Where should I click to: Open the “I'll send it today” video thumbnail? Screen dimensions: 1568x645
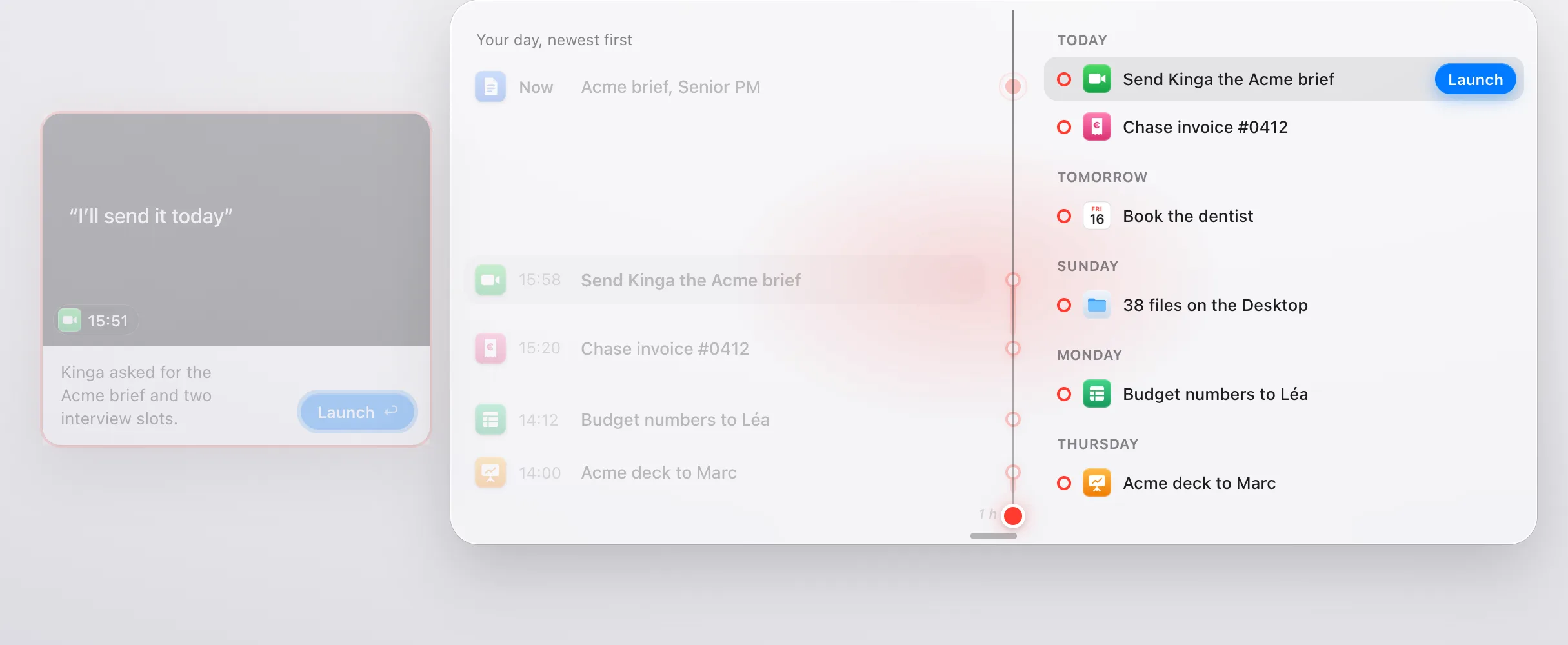click(x=236, y=230)
